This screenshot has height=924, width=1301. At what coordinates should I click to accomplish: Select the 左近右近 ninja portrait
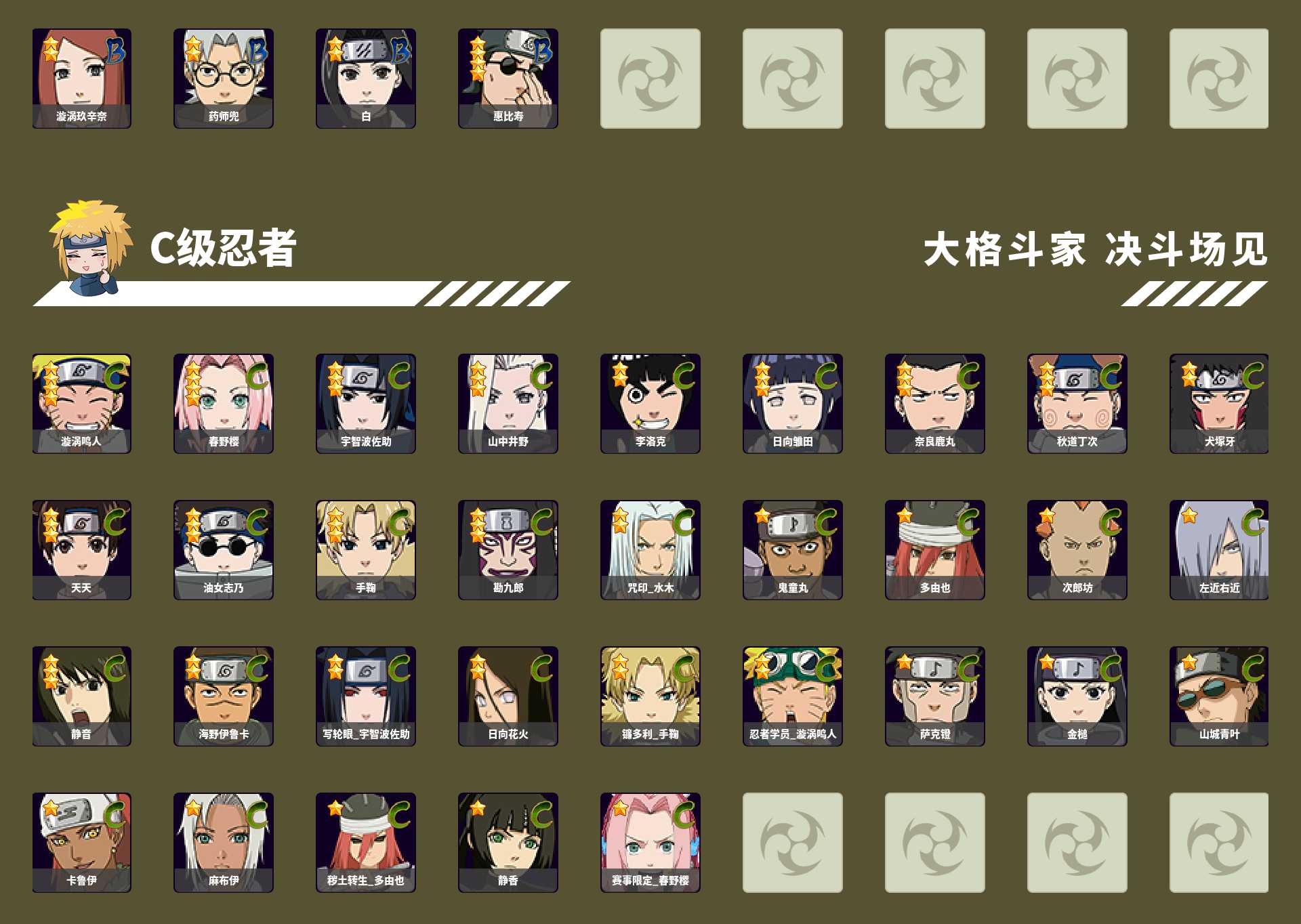tap(1219, 550)
